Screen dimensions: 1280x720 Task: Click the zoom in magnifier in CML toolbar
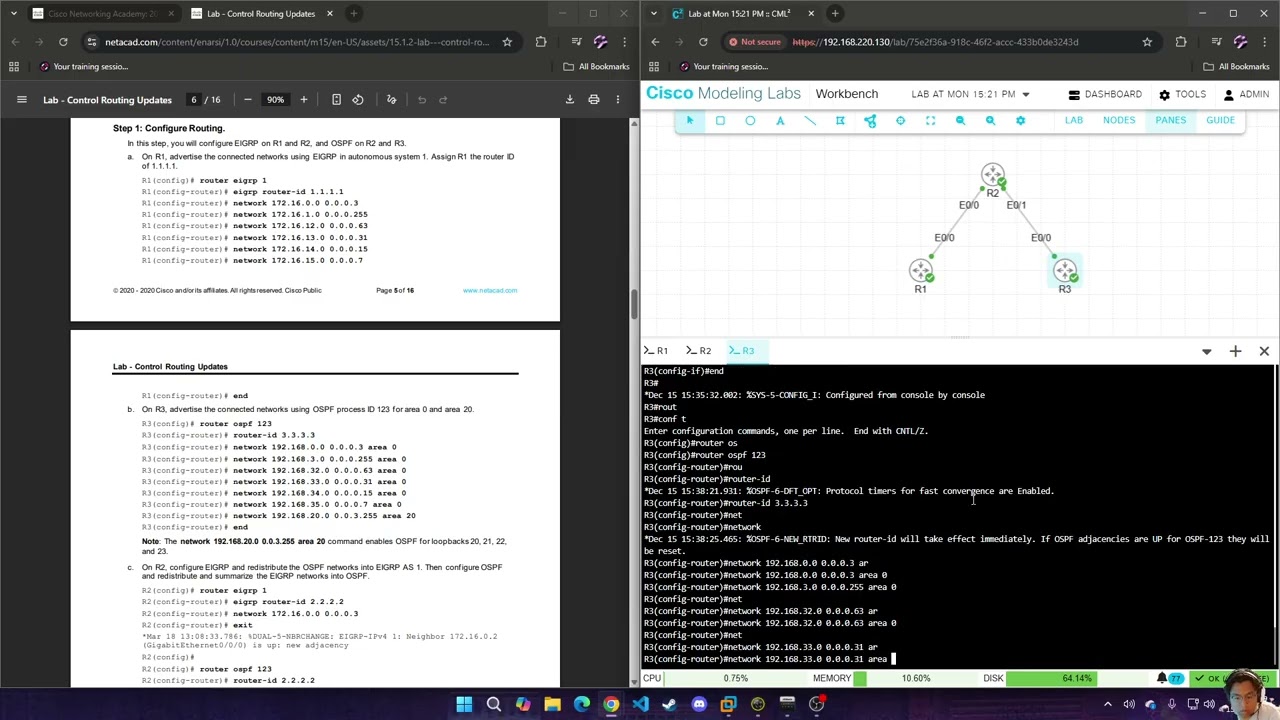pyautogui.click(x=990, y=120)
